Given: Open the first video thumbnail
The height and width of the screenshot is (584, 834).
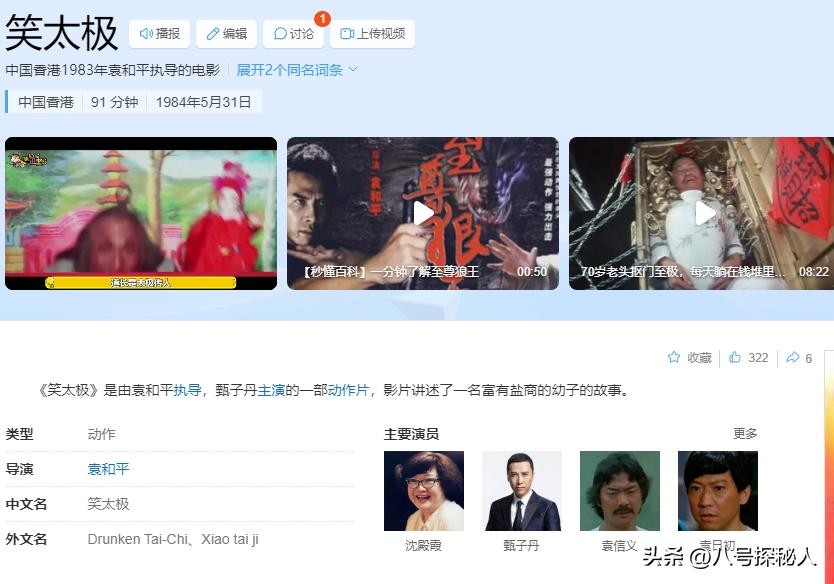Looking at the screenshot, I should pyautogui.click(x=141, y=213).
